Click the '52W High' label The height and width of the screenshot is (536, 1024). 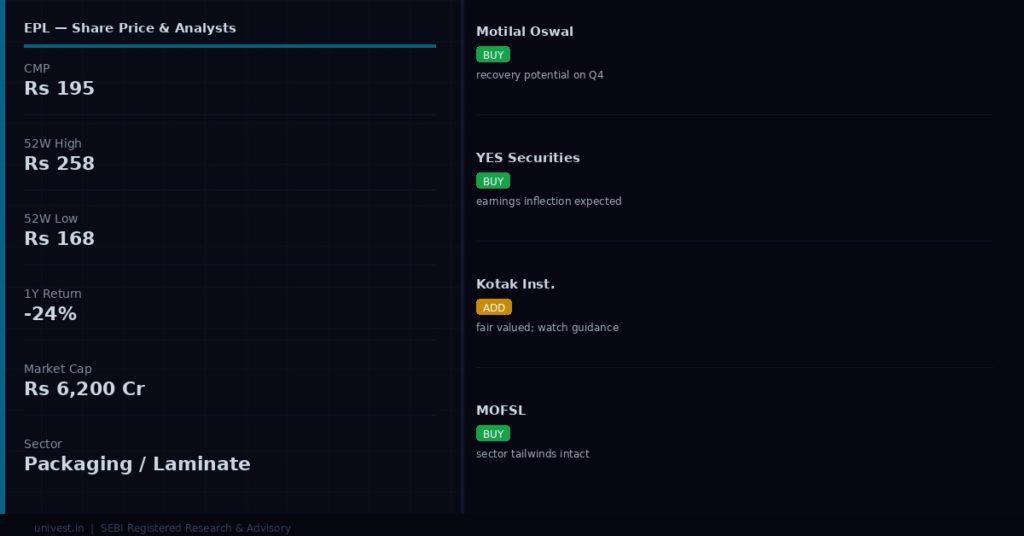coord(53,144)
